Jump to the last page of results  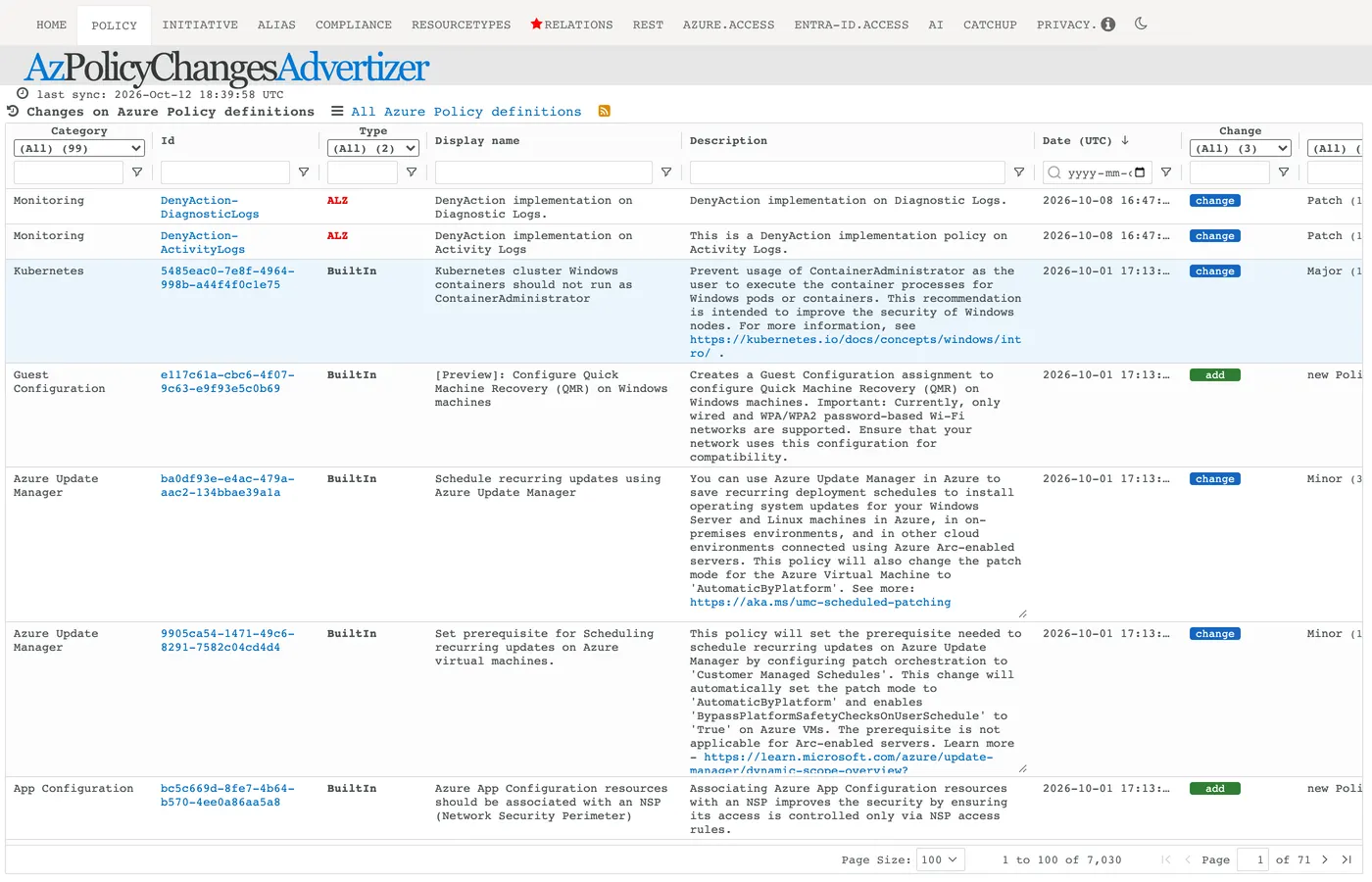click(1347, 859)
